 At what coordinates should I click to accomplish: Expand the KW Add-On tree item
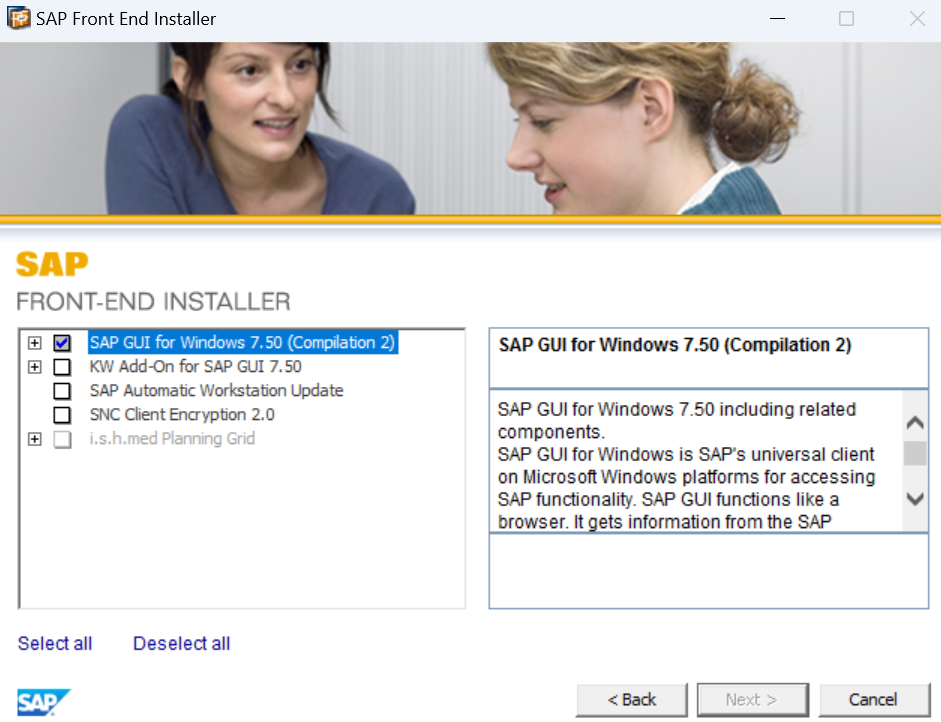[x=35, y=367]
